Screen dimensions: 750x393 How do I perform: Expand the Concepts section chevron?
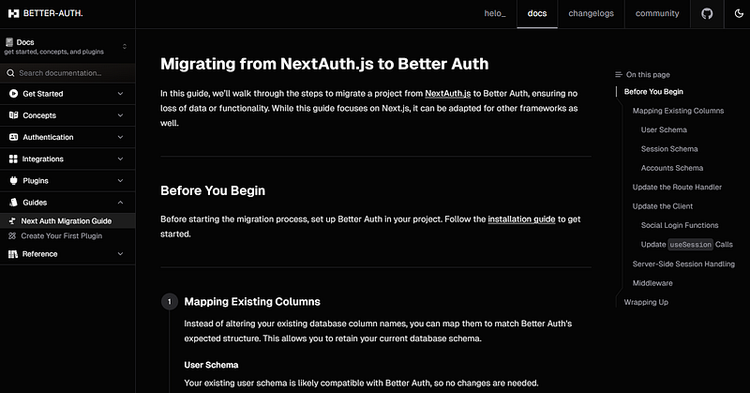point(121,115)
